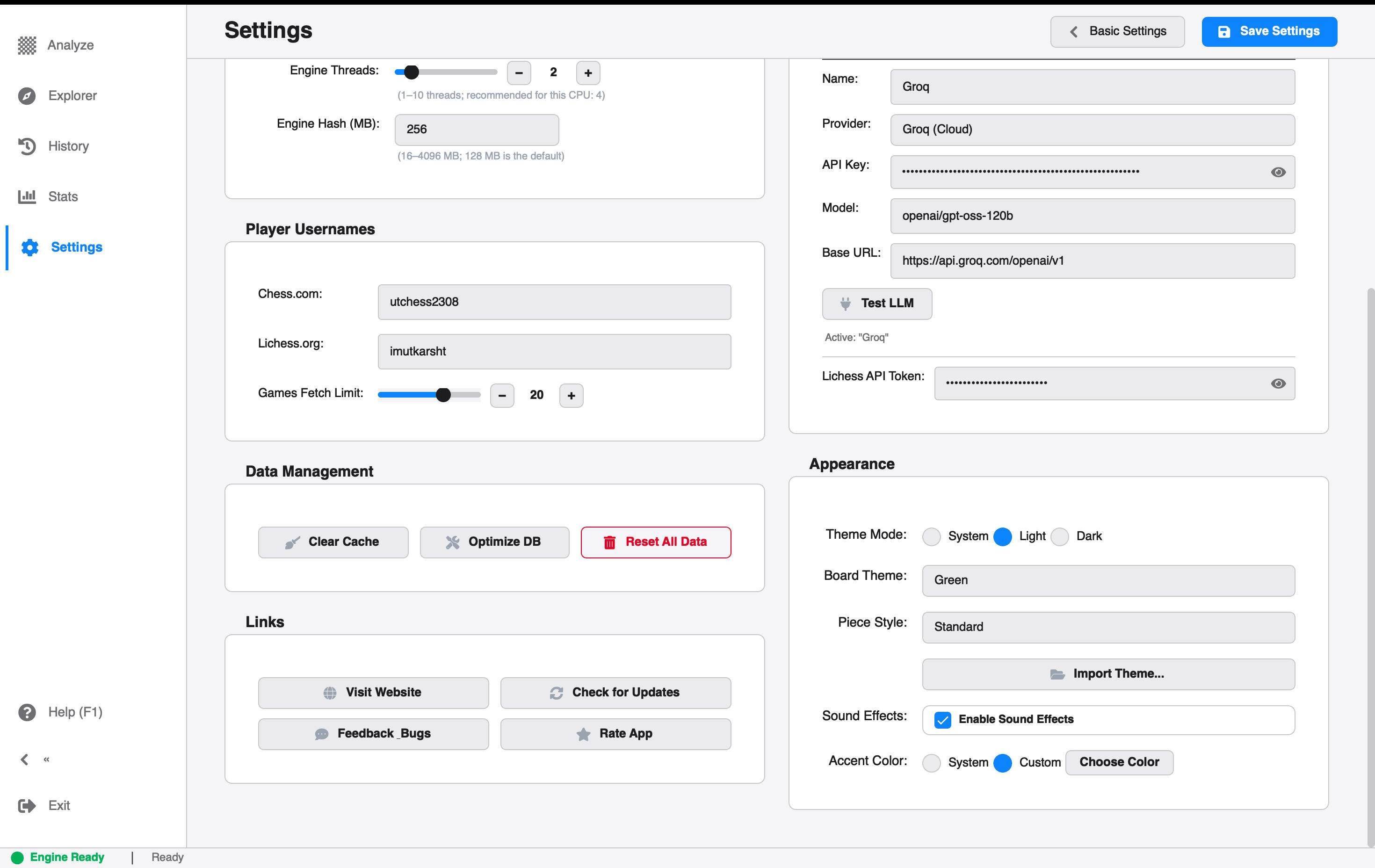This screenshot has width=1375, height=868.
Task: Toggle Enable Sound Effects checkbox
Action: 943,720
